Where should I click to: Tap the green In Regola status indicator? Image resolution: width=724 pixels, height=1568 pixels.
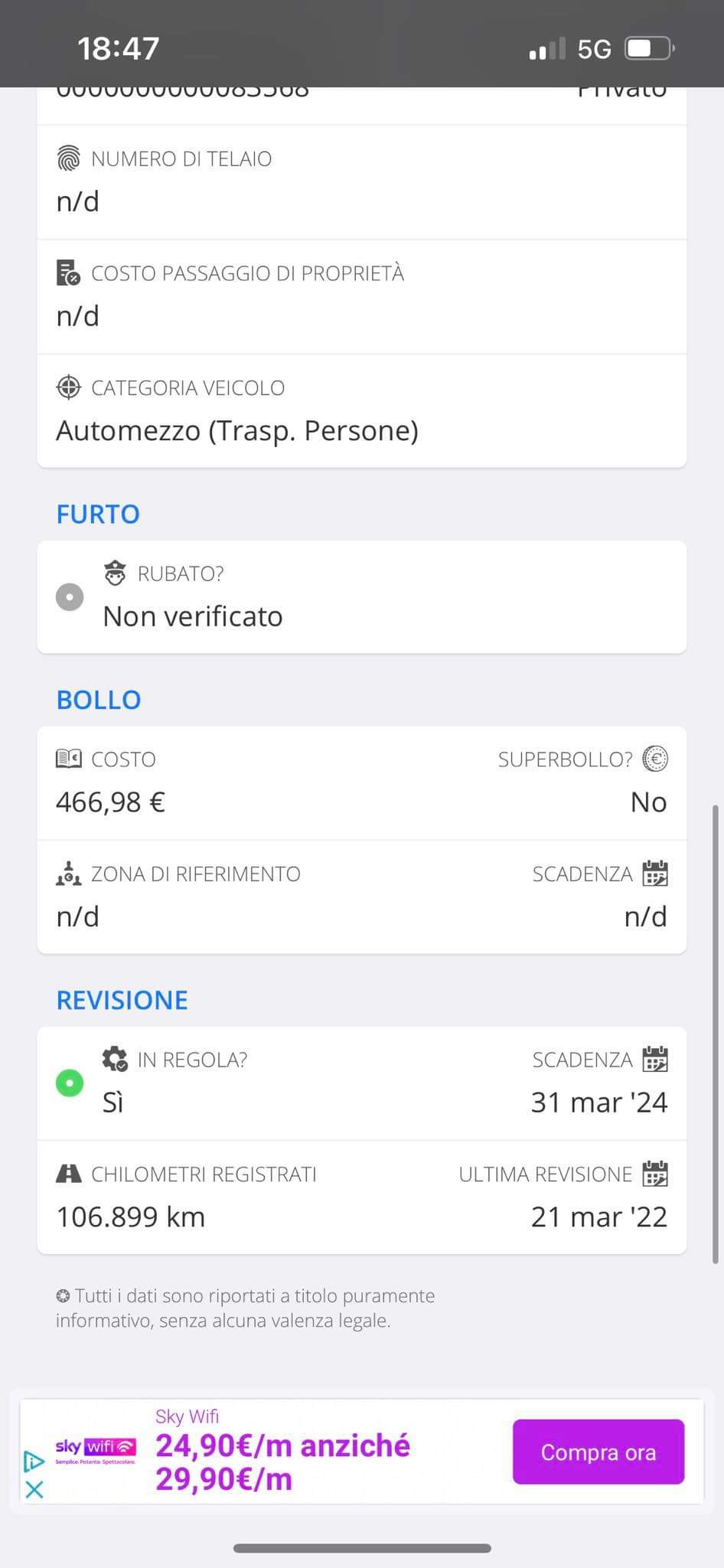(x=70, y=1083)
